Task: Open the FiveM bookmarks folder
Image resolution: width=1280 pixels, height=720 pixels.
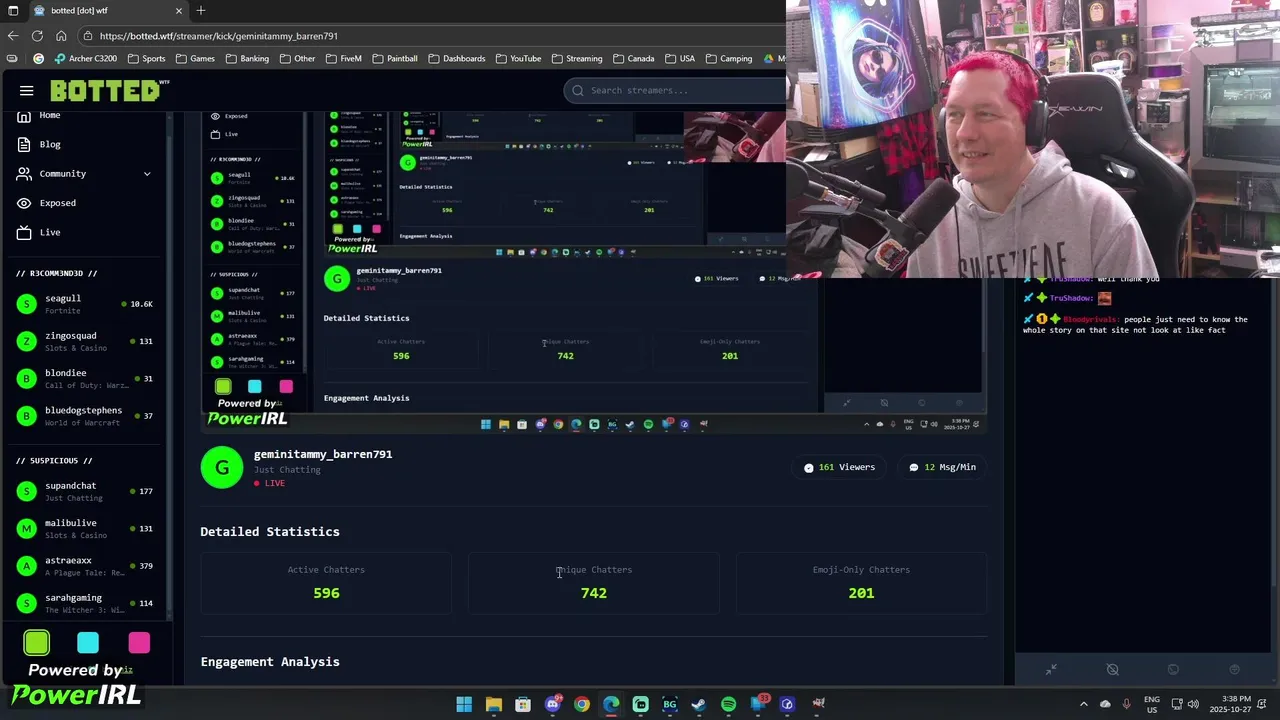Action: click(x=343, y=59)
